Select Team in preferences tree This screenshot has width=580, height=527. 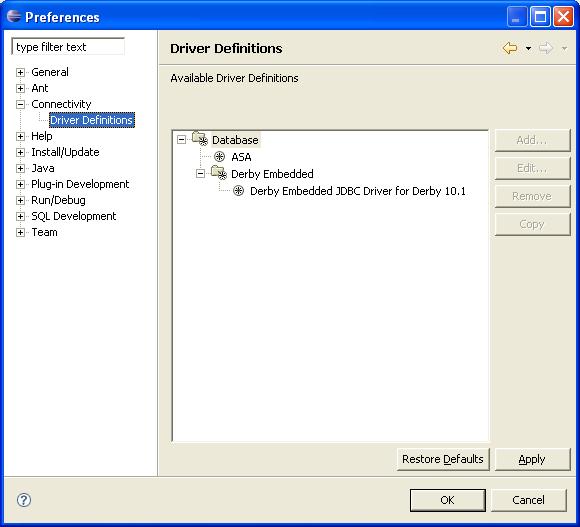point(44,232)
